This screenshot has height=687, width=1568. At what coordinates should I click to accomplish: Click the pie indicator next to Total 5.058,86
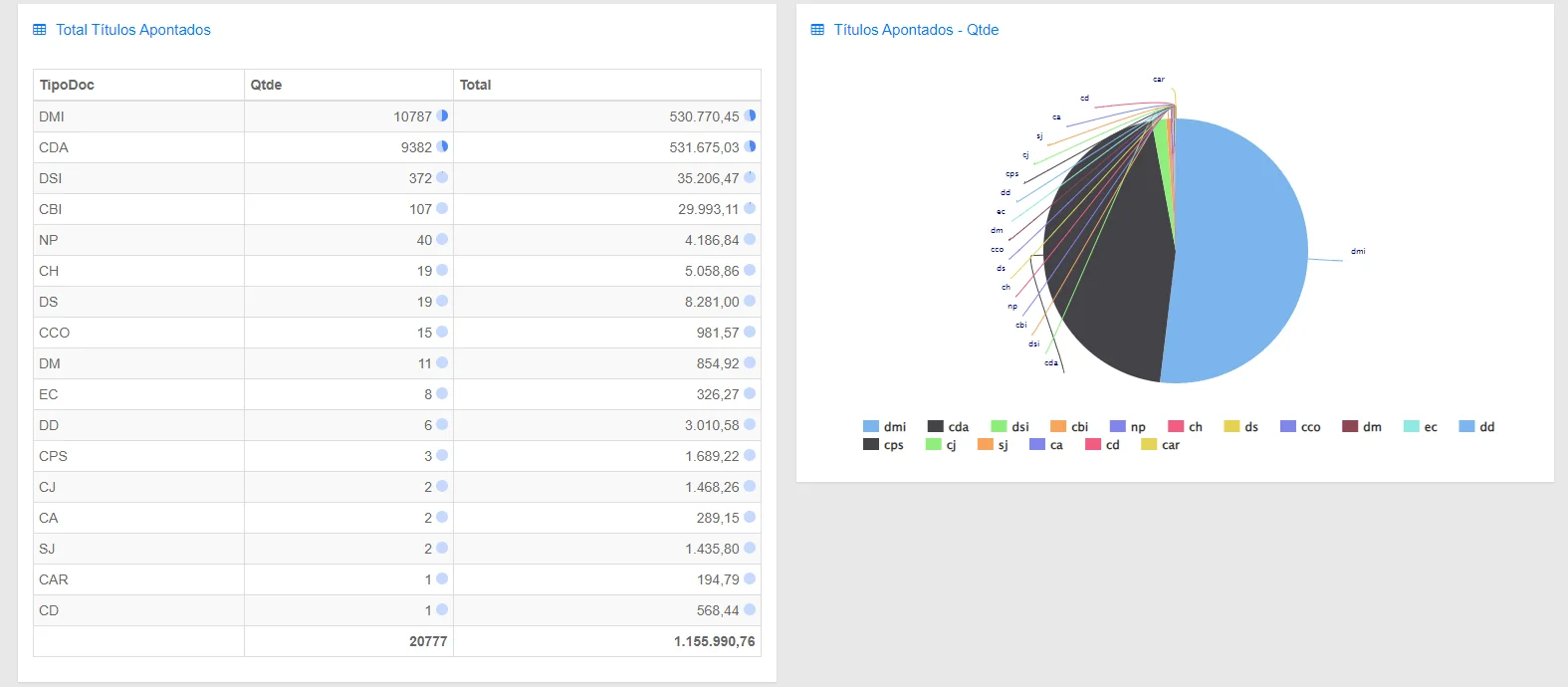(750, 270)
